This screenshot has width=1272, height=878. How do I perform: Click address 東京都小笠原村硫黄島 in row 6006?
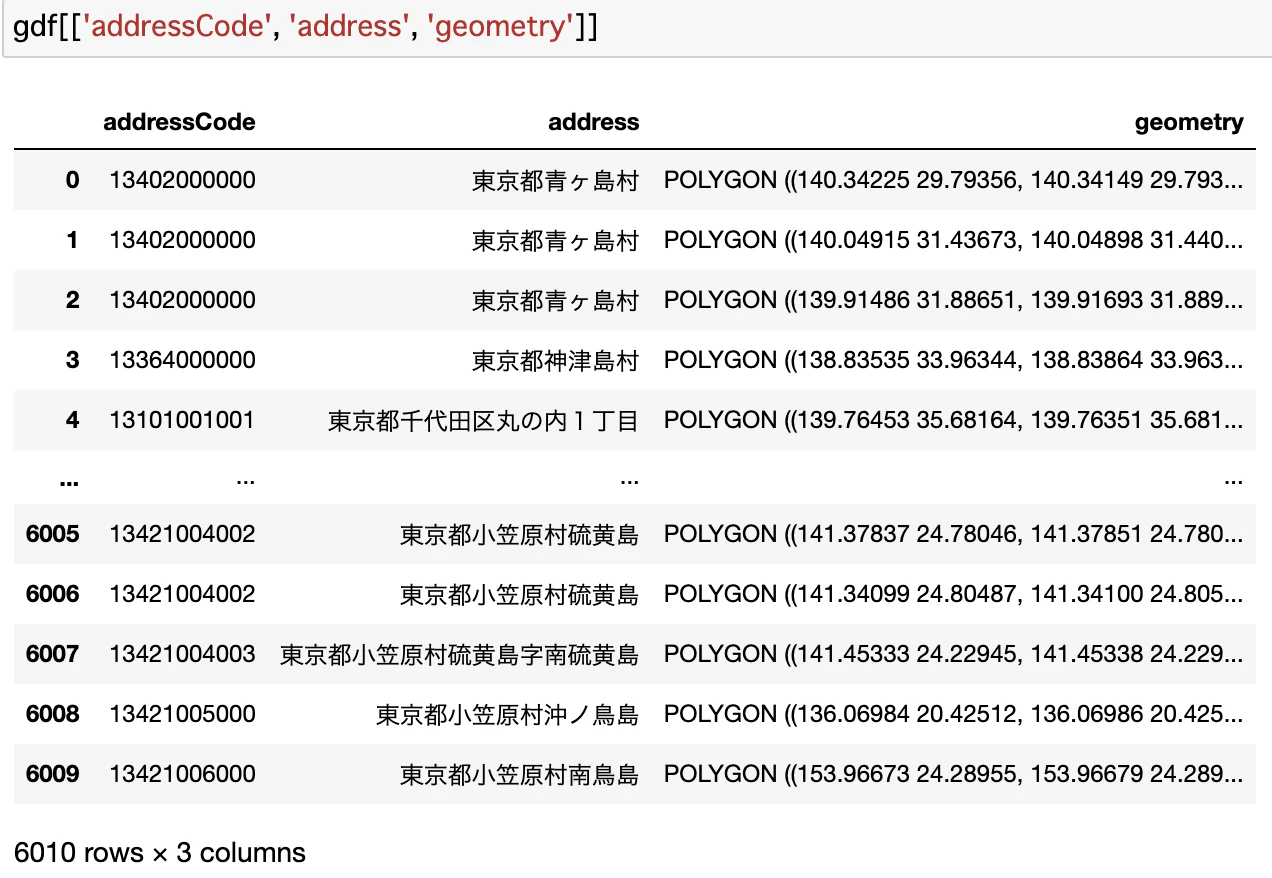520,595
